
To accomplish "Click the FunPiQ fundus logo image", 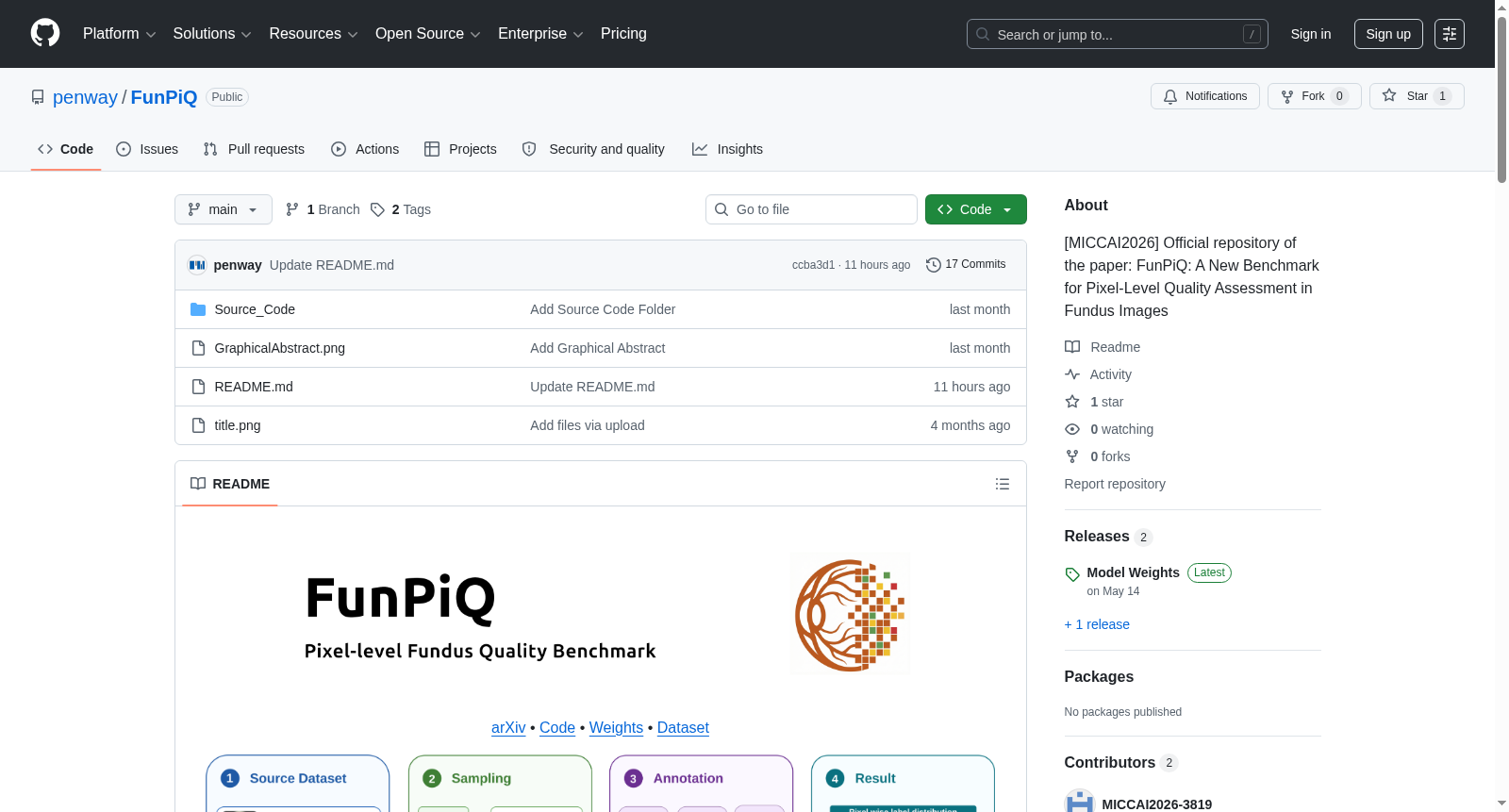I will click(850, 614).
